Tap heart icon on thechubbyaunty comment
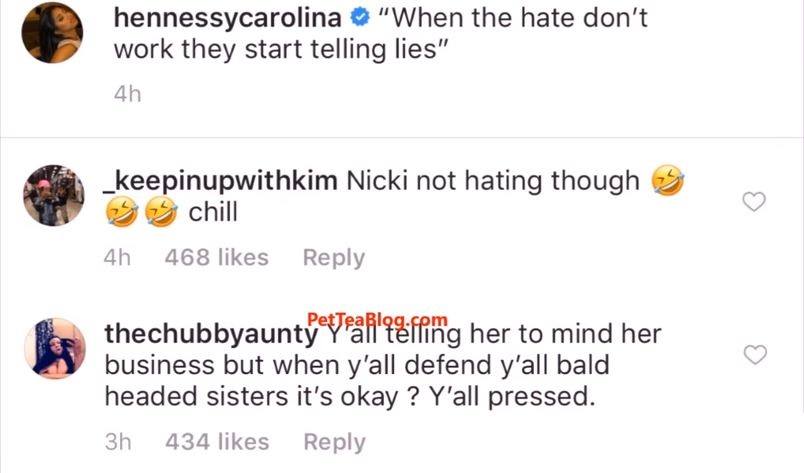Viewport: 804px width, 473px height. [755, 354]
